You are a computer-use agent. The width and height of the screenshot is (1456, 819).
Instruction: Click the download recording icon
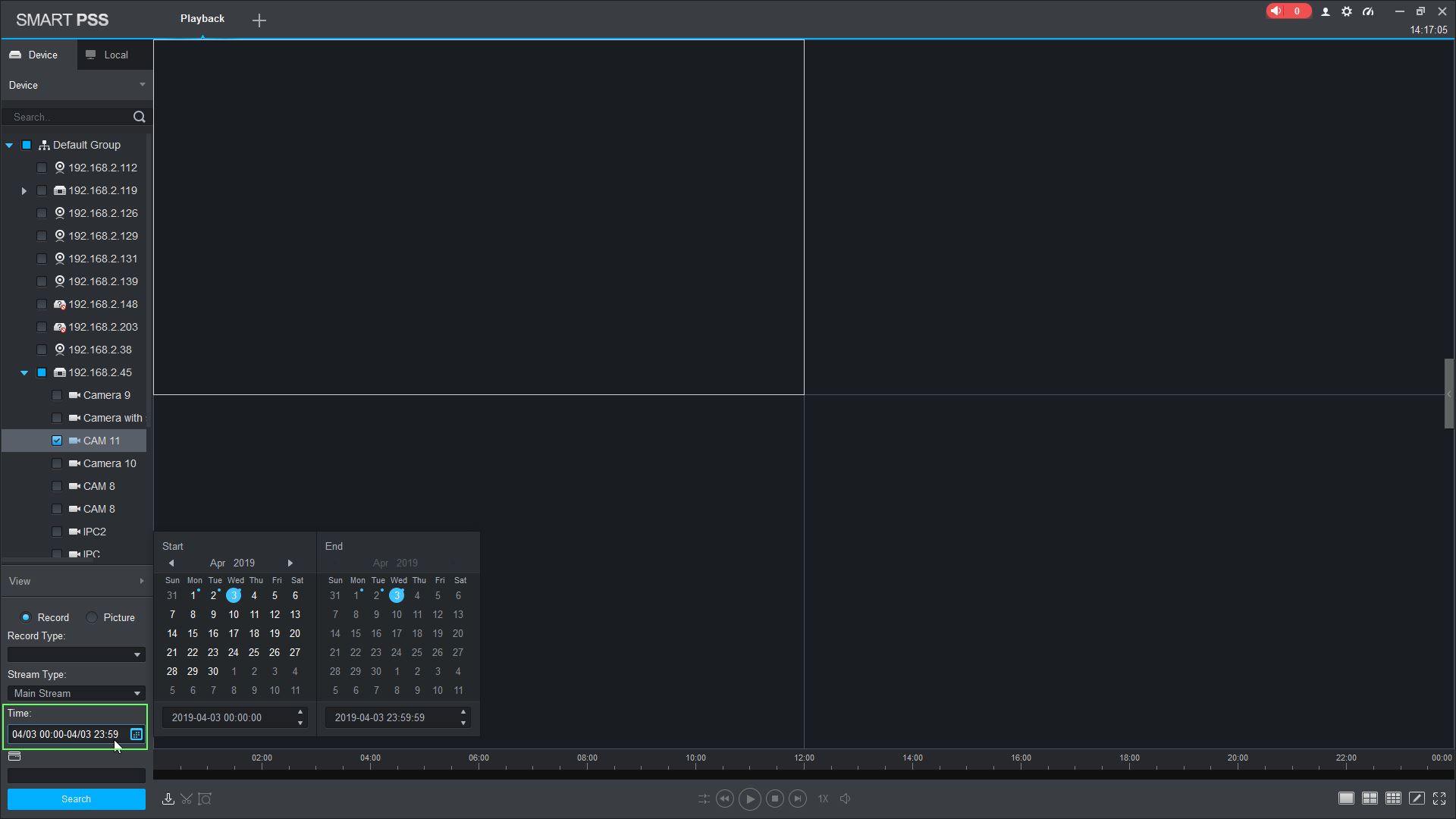(168, 799)
